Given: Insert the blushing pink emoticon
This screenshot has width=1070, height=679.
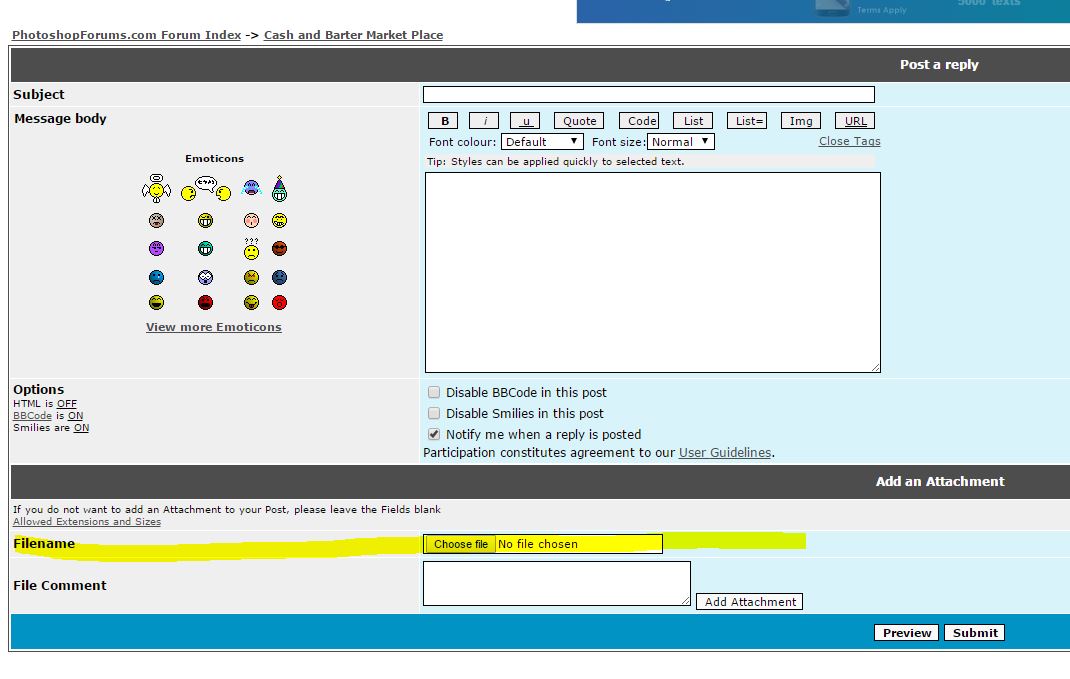Looking at the screenshot, I should point(251,221).
